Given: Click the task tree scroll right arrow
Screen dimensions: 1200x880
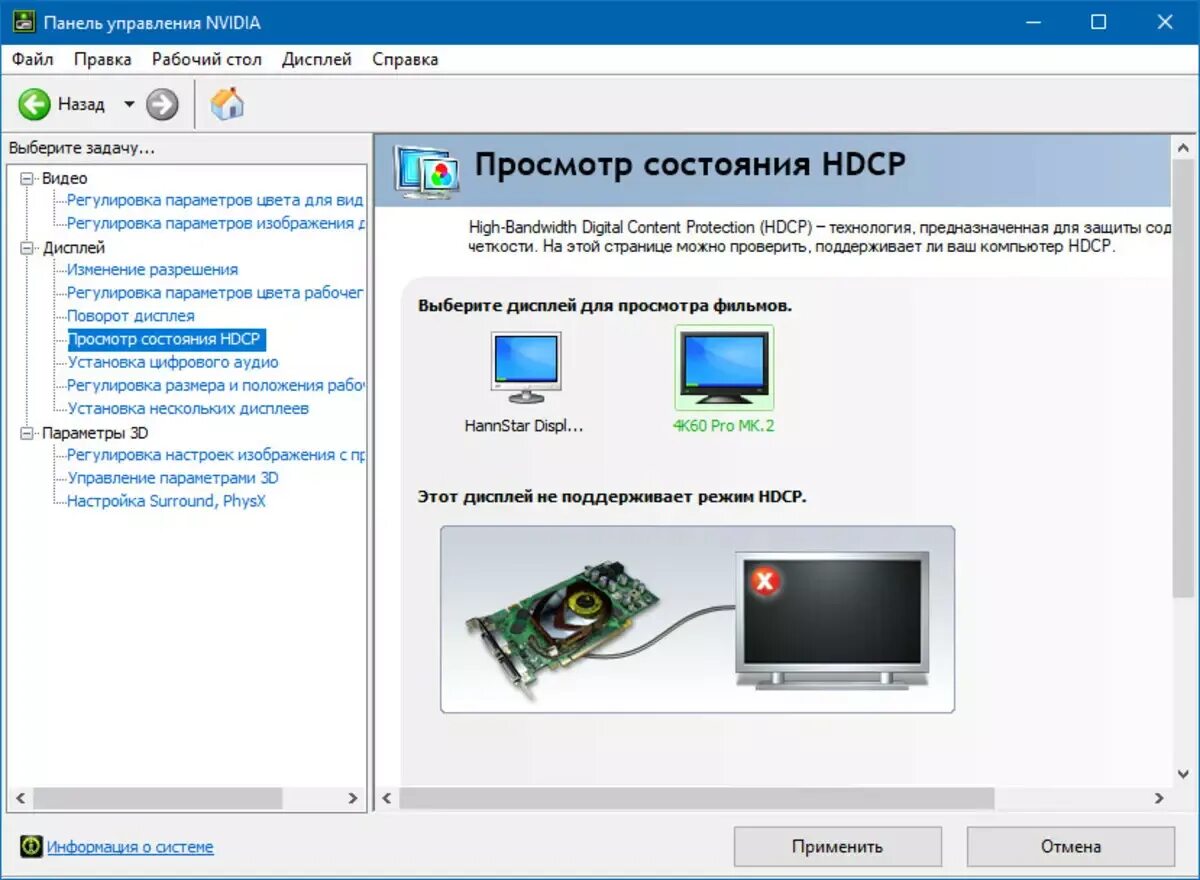Looking at the screenshot, I should (x=352, y=798).
